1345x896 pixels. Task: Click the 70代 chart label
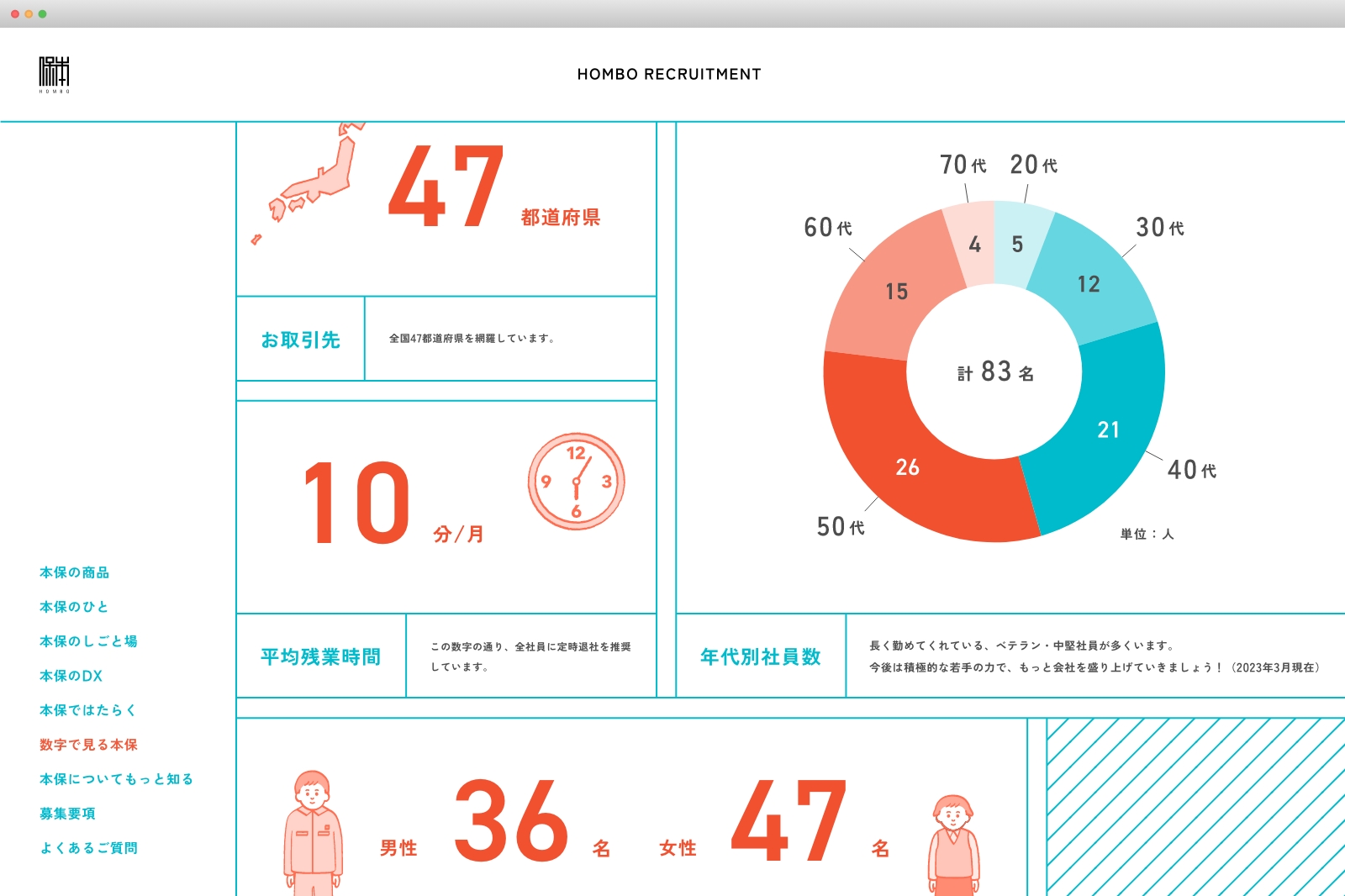[x=963, y=165]
